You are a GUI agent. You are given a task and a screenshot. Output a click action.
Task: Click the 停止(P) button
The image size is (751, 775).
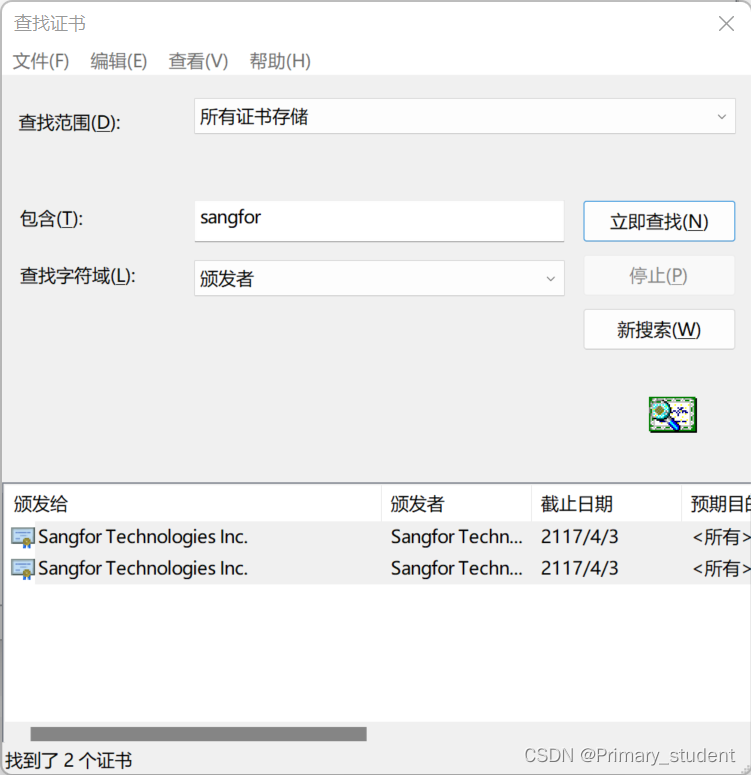point(659,275)
